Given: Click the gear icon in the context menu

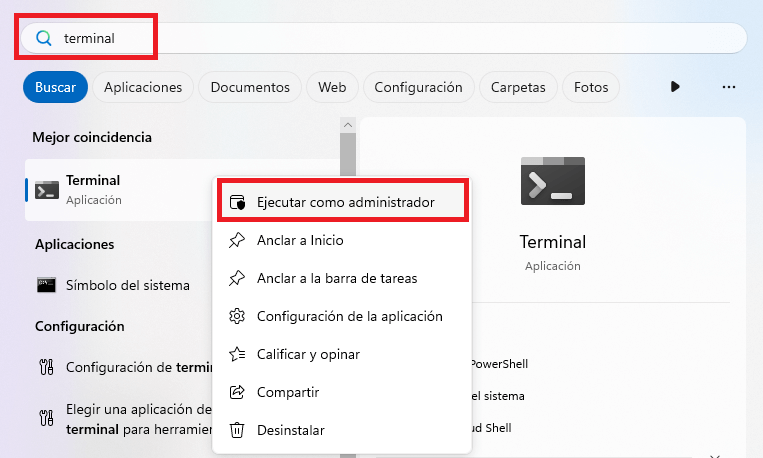Looking at the screenshot, I should (237, 316).
